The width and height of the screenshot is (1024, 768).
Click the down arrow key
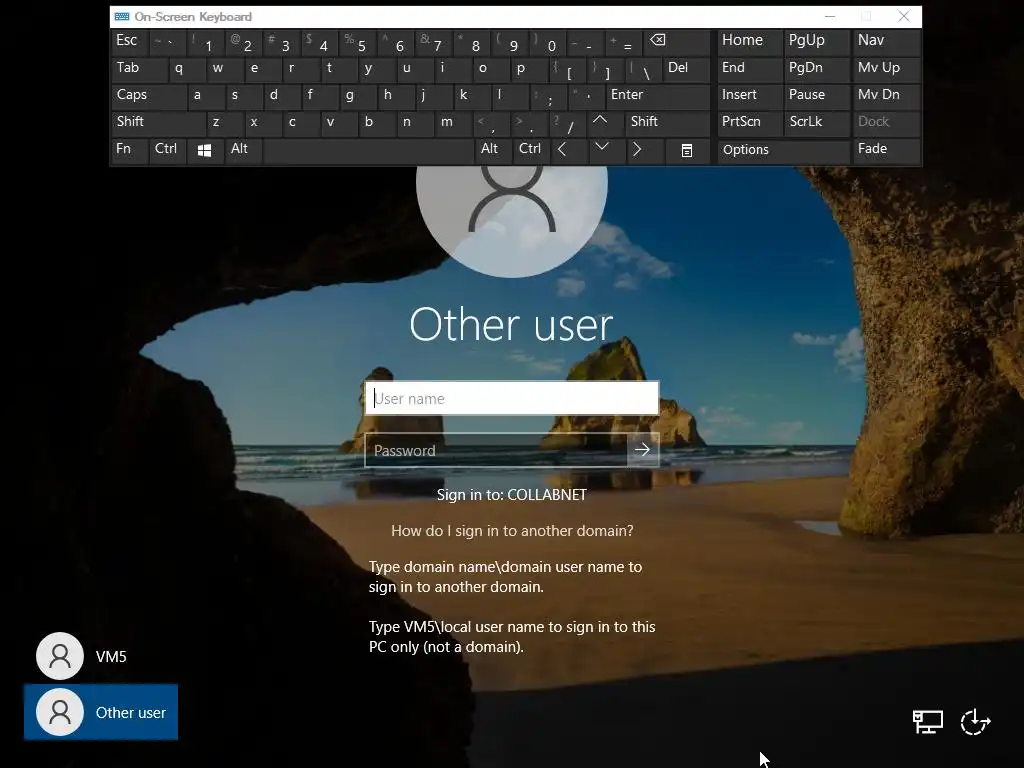(x=601, y=150)
